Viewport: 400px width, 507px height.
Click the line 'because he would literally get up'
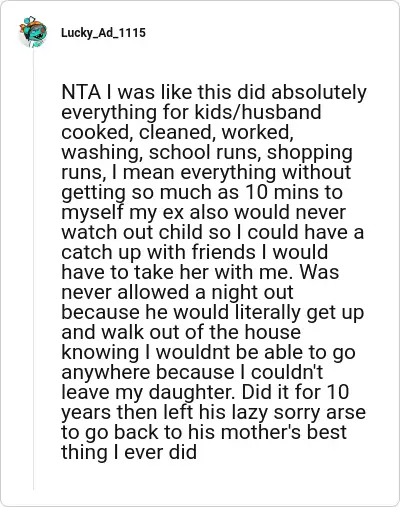(213, 312)
